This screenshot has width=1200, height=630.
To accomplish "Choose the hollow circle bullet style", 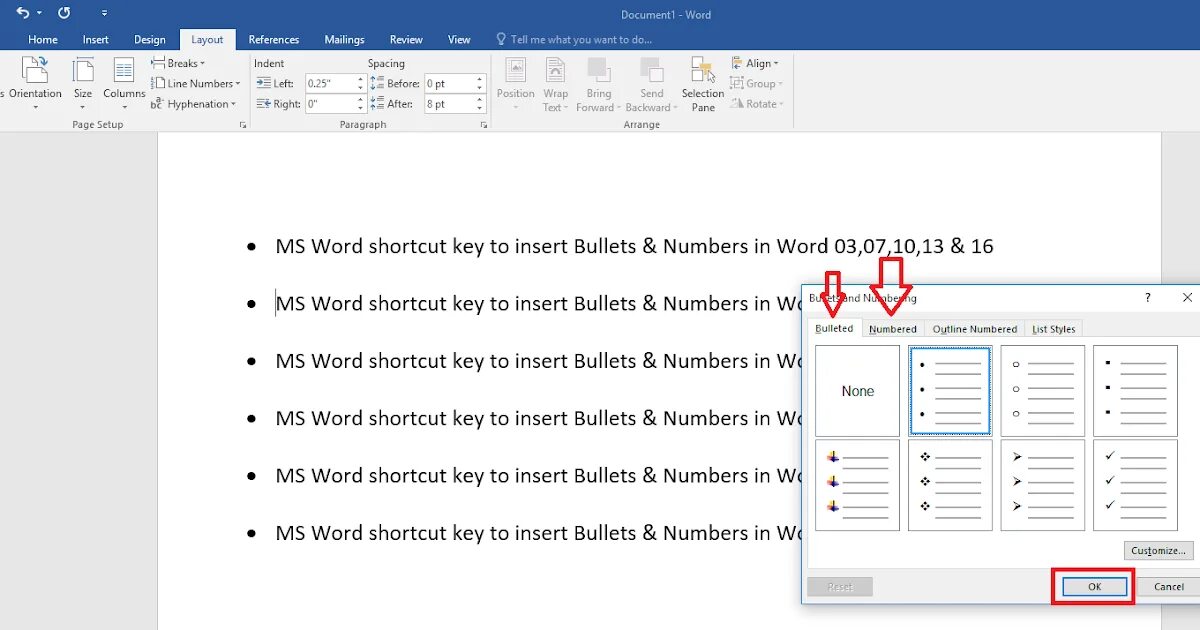I will [1043, 391].
